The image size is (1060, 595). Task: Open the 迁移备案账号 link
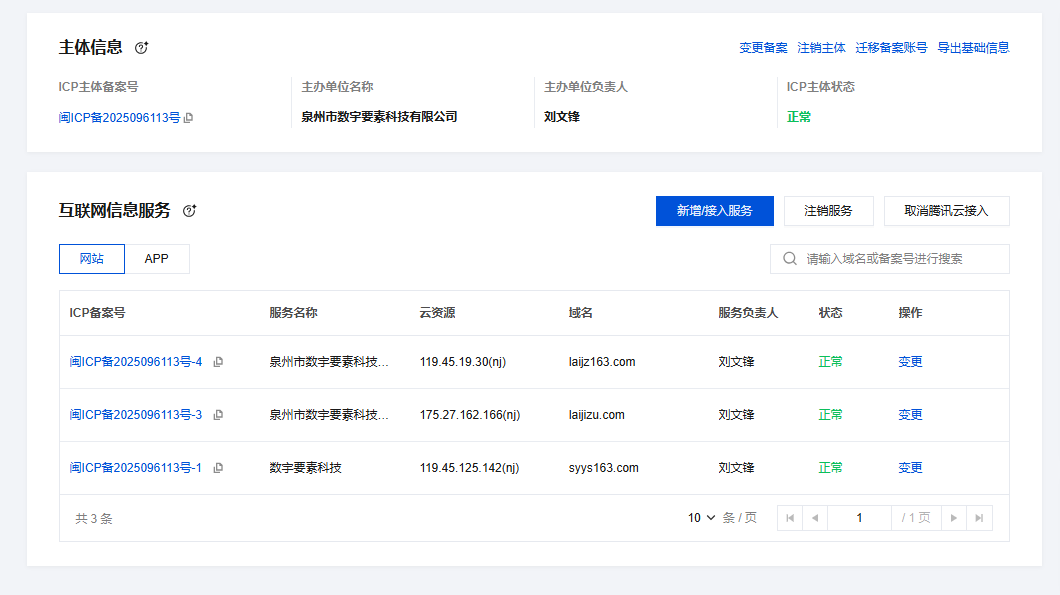click(891, 48)
